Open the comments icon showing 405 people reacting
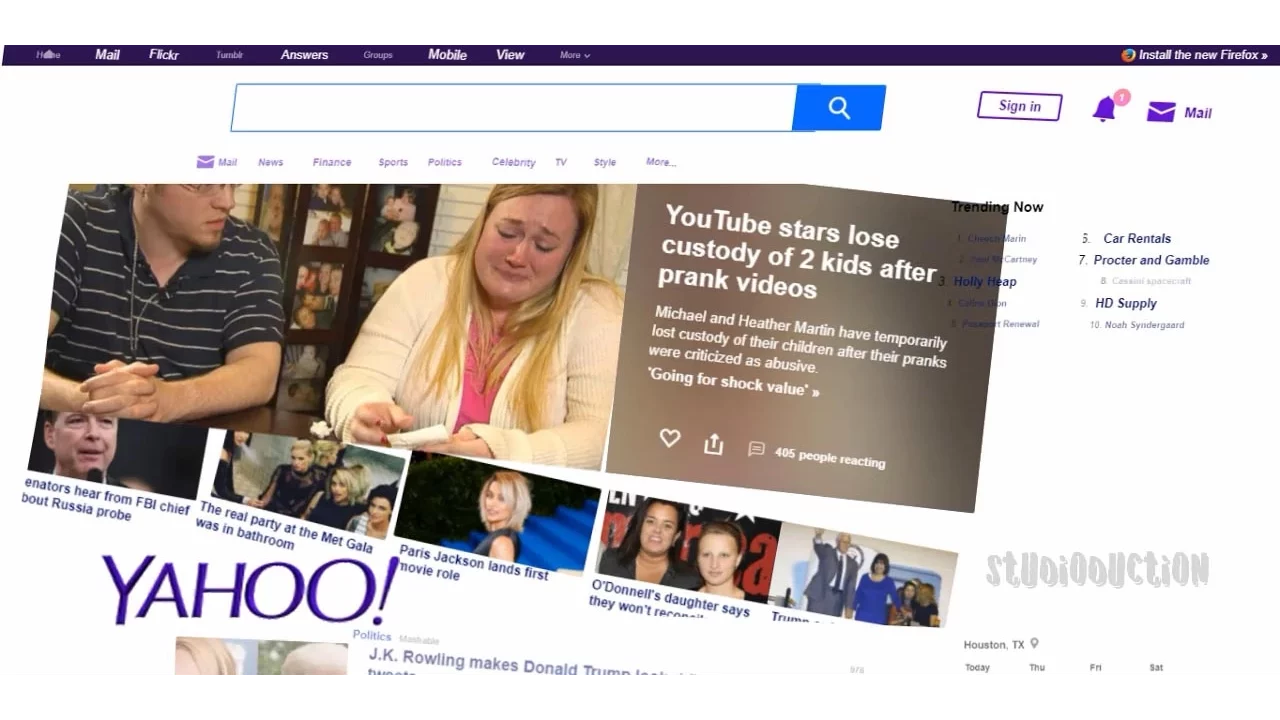Screen dimensions: 1280x720 coord(757,450)
